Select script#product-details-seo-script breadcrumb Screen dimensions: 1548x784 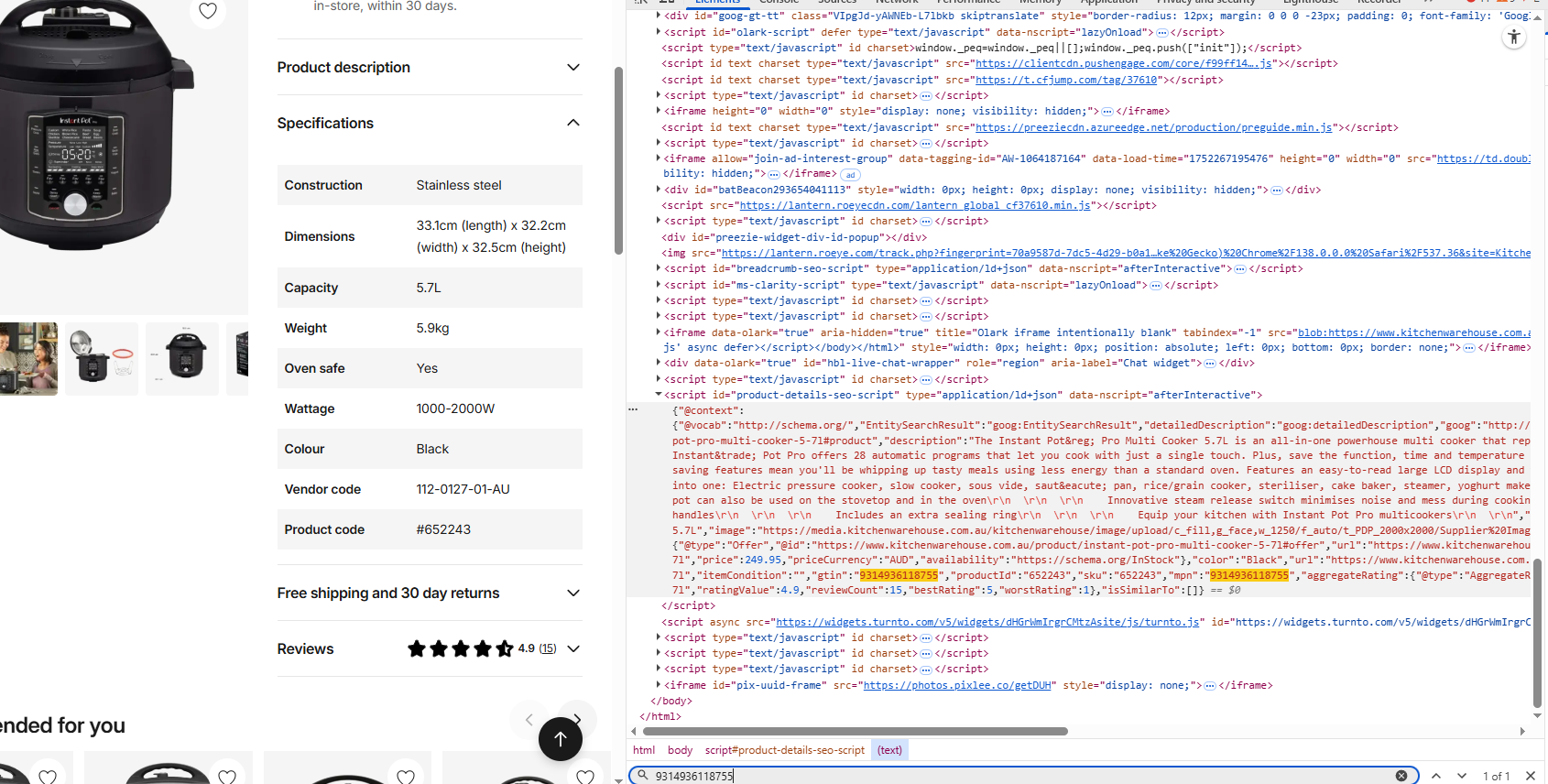785,750
